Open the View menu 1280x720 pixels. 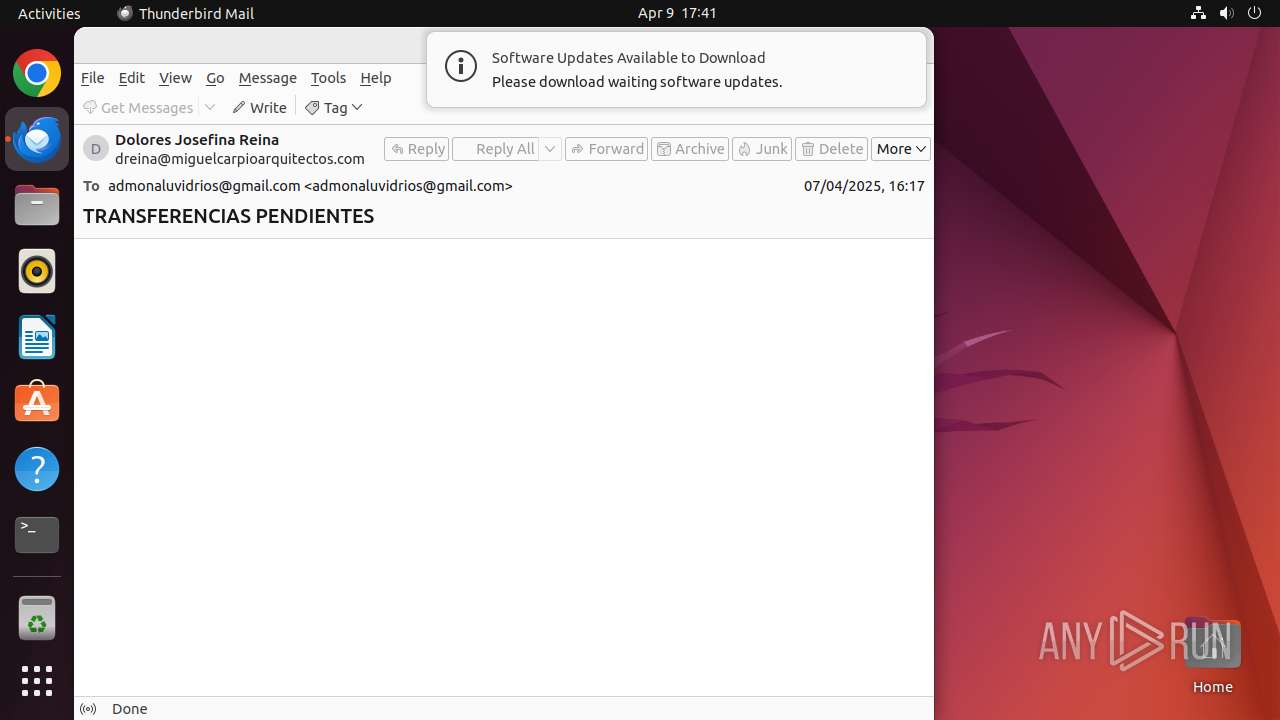point(175,78)
